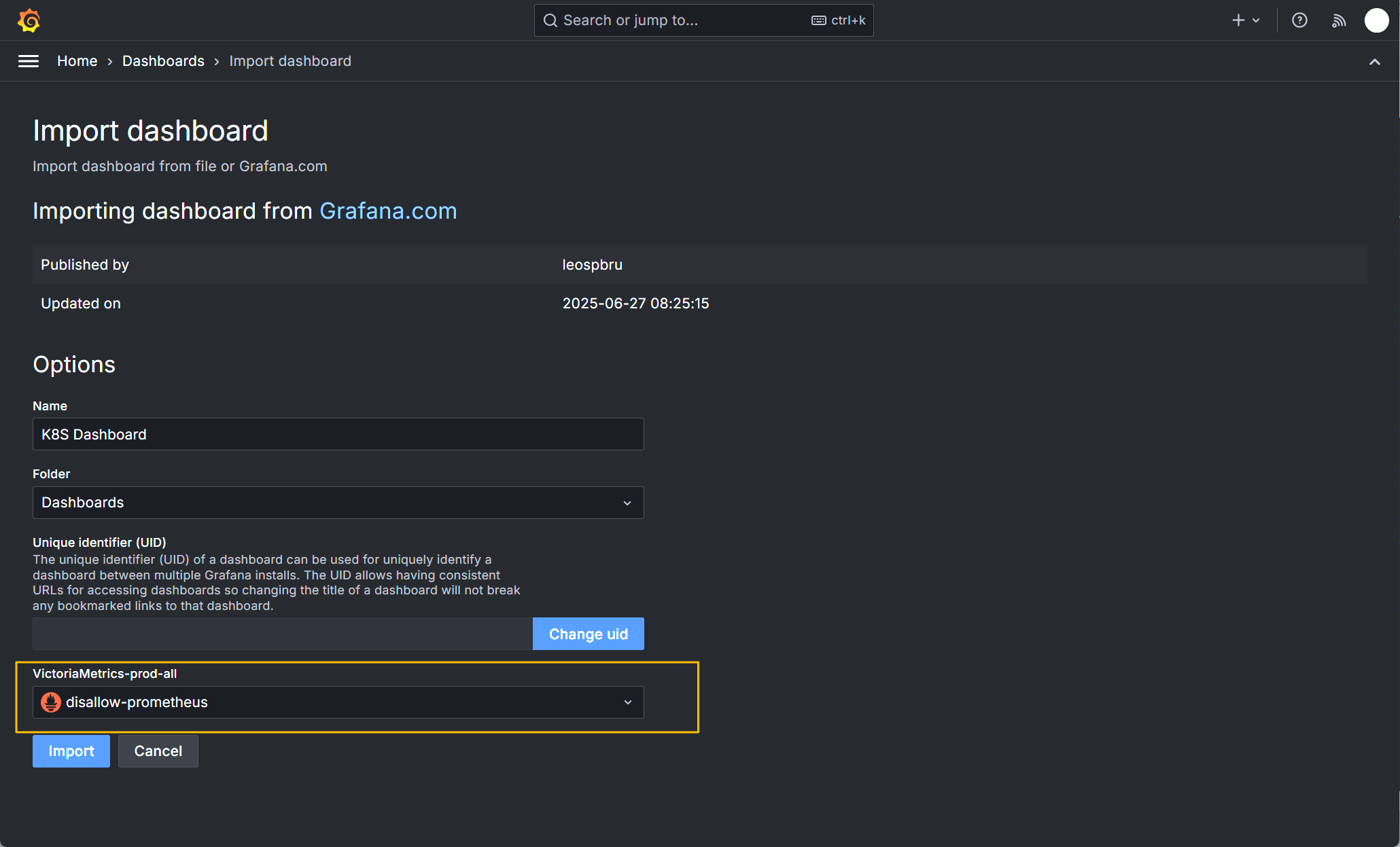The width and height of the screenshot is (1400, 847).
Task: Click the Grafana logo icon
Action: pyautogui.click(x=29, y=20)
